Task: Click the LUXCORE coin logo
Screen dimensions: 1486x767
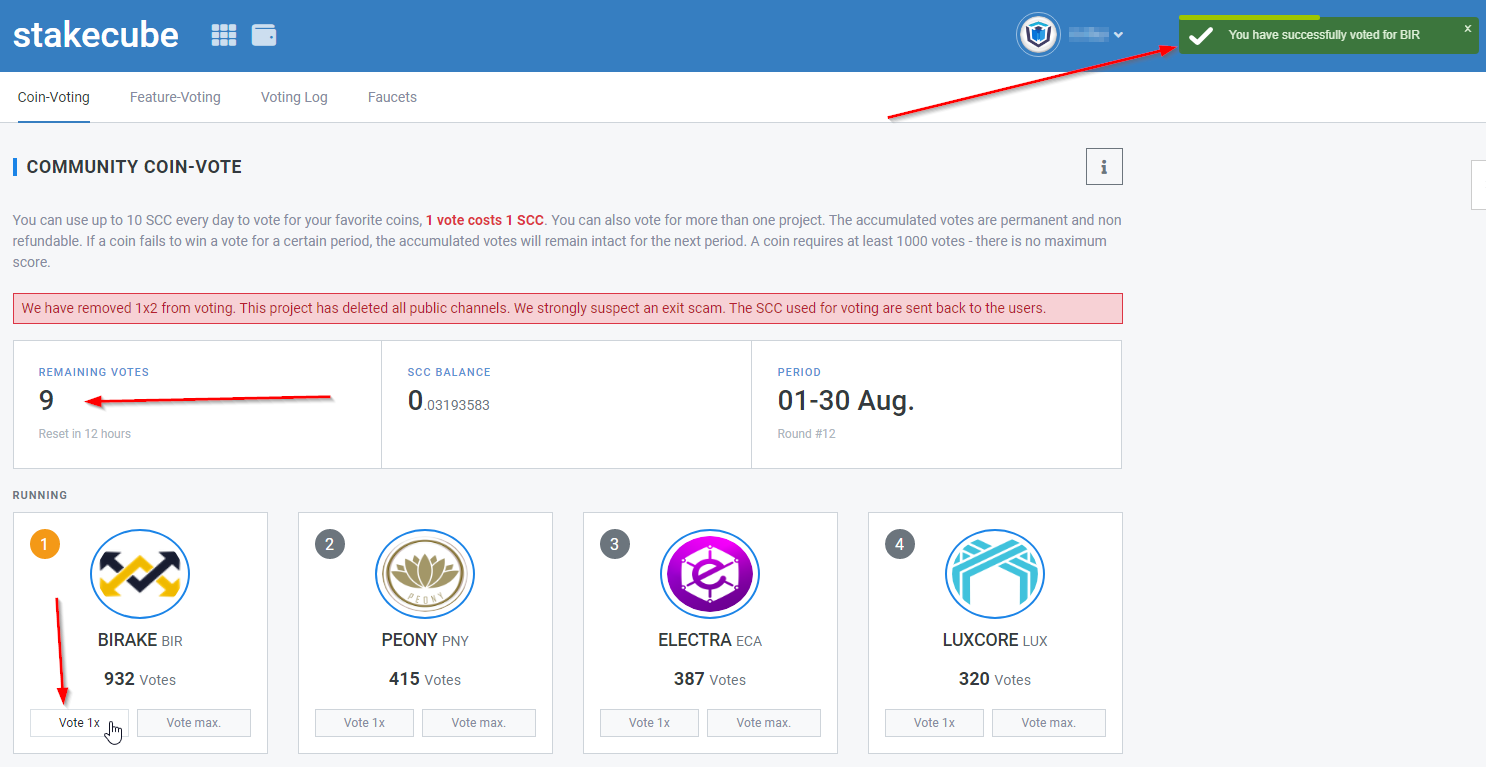Action: 995,574
